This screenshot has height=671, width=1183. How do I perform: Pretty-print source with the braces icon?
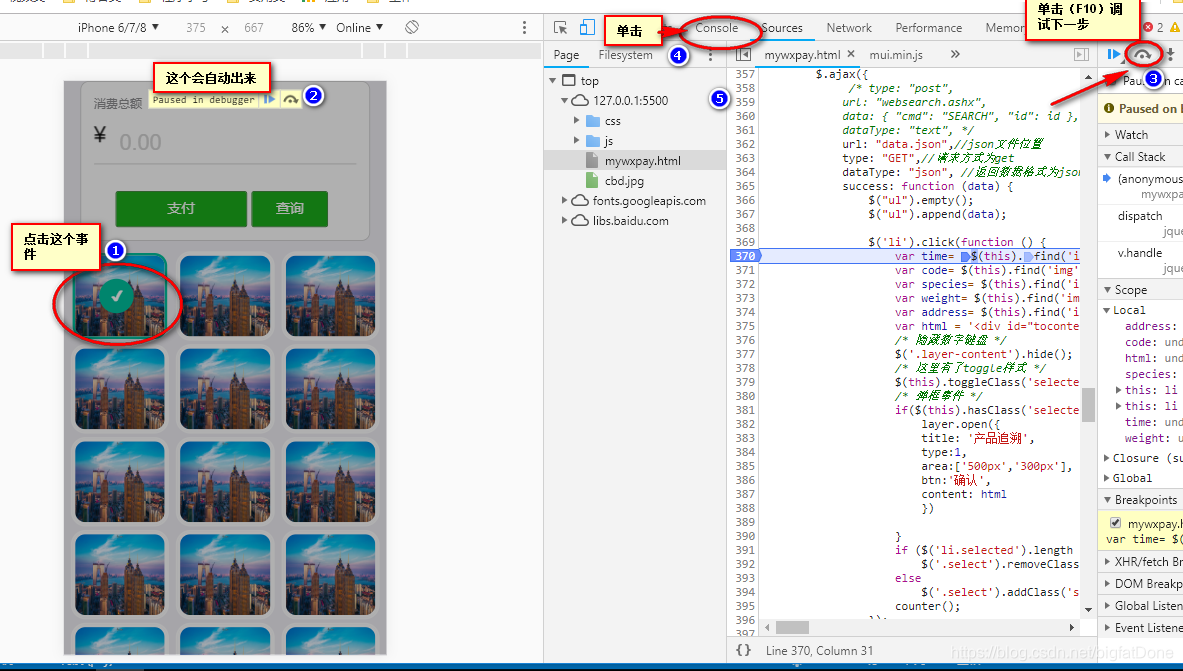click(x=743, y=650)
